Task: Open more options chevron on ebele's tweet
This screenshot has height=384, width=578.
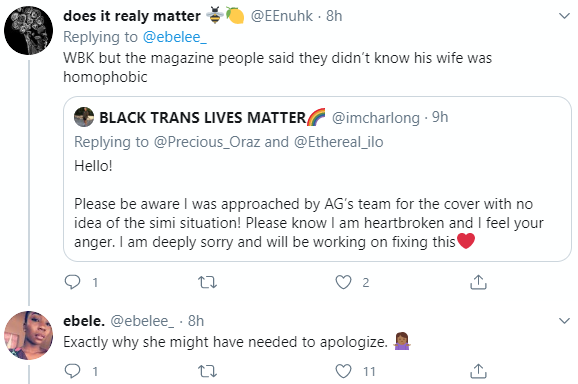Action: tap(564, 321)
